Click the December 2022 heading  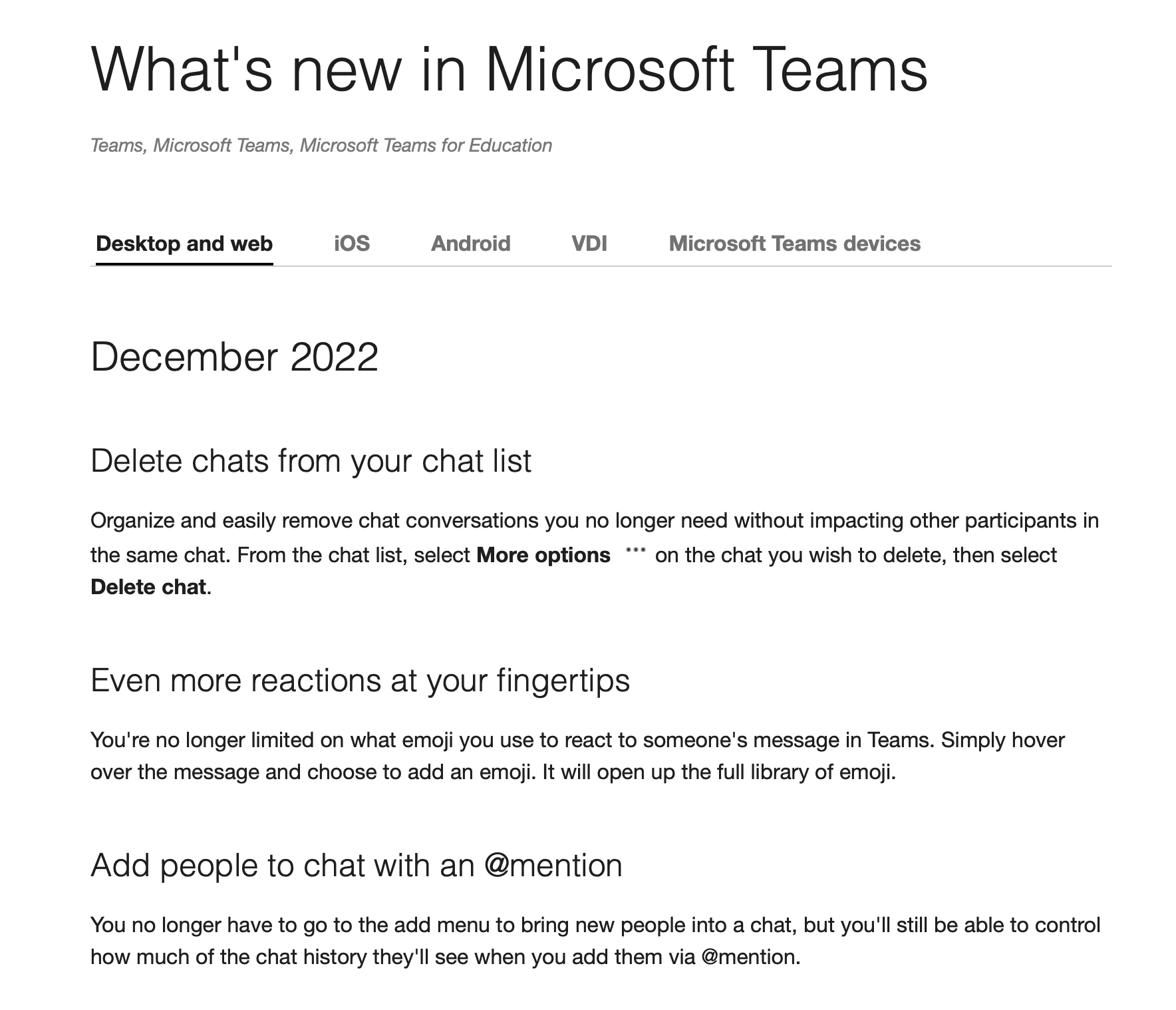(x=235, y=357)
